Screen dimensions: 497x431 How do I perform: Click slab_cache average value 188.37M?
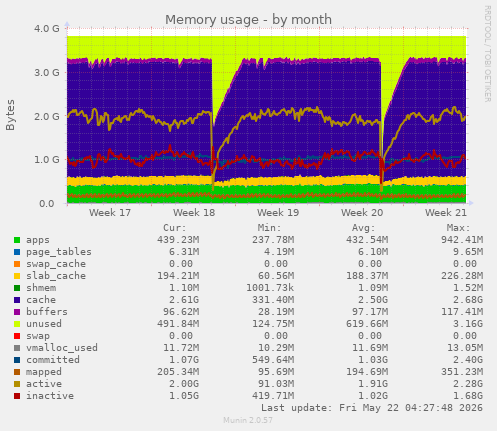367,276
